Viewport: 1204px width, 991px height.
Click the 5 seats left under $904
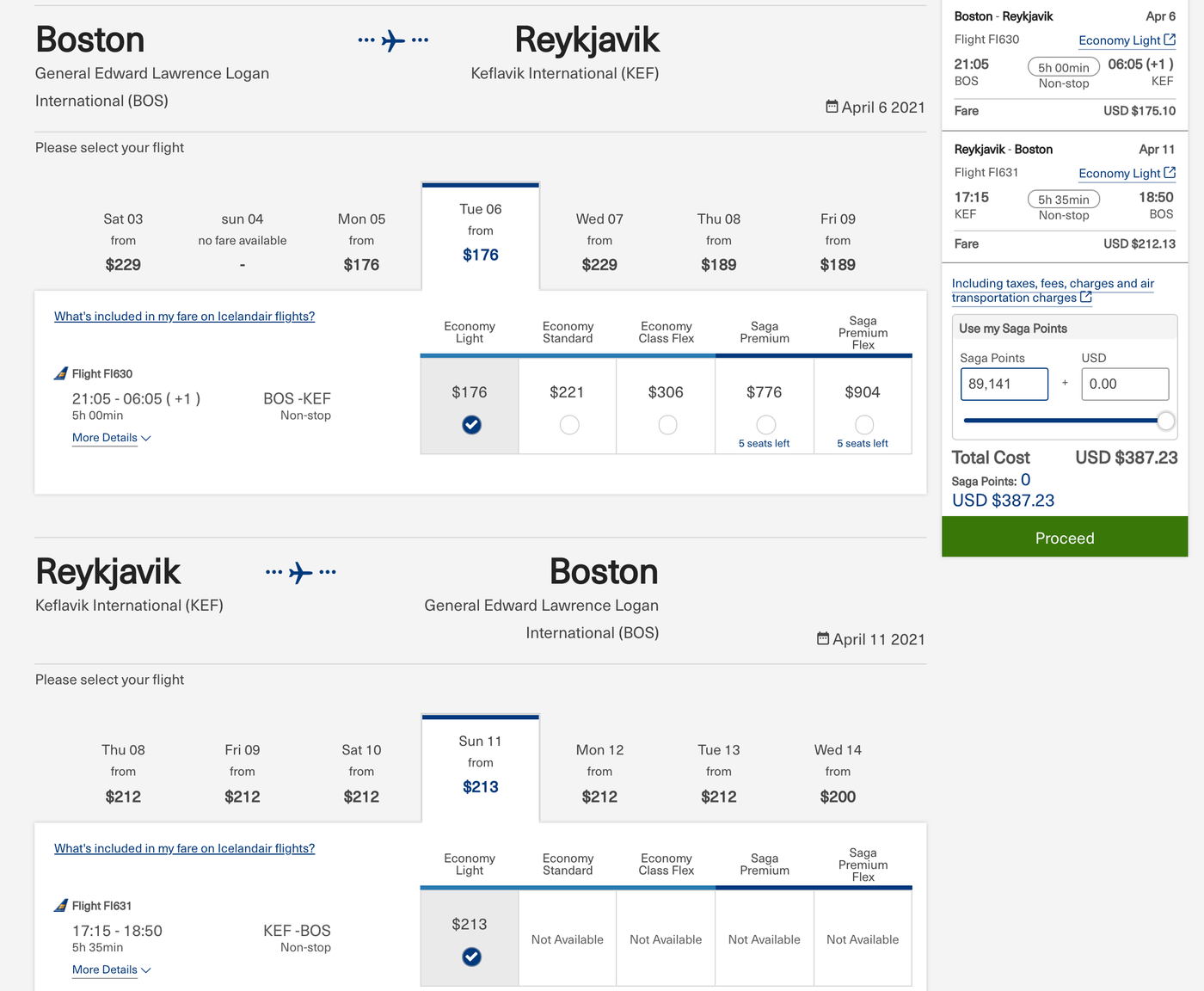coord(863,443)
